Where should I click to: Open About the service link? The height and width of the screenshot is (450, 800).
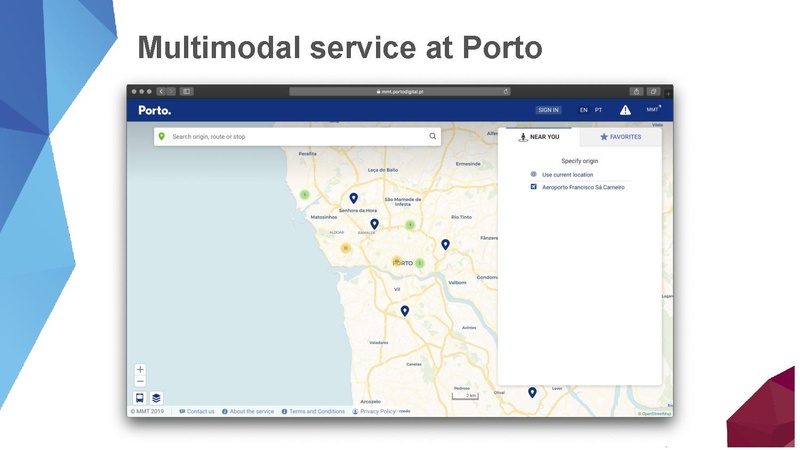(x=248, y=411)
